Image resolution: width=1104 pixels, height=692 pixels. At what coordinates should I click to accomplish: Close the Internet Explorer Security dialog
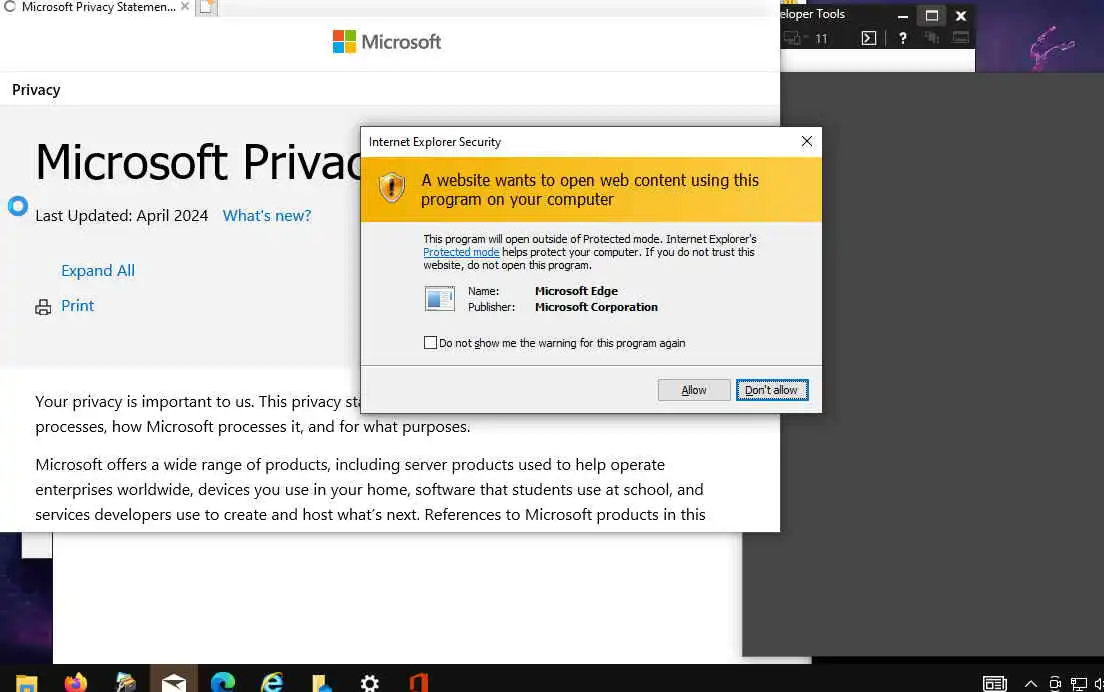tap(807, 141)
